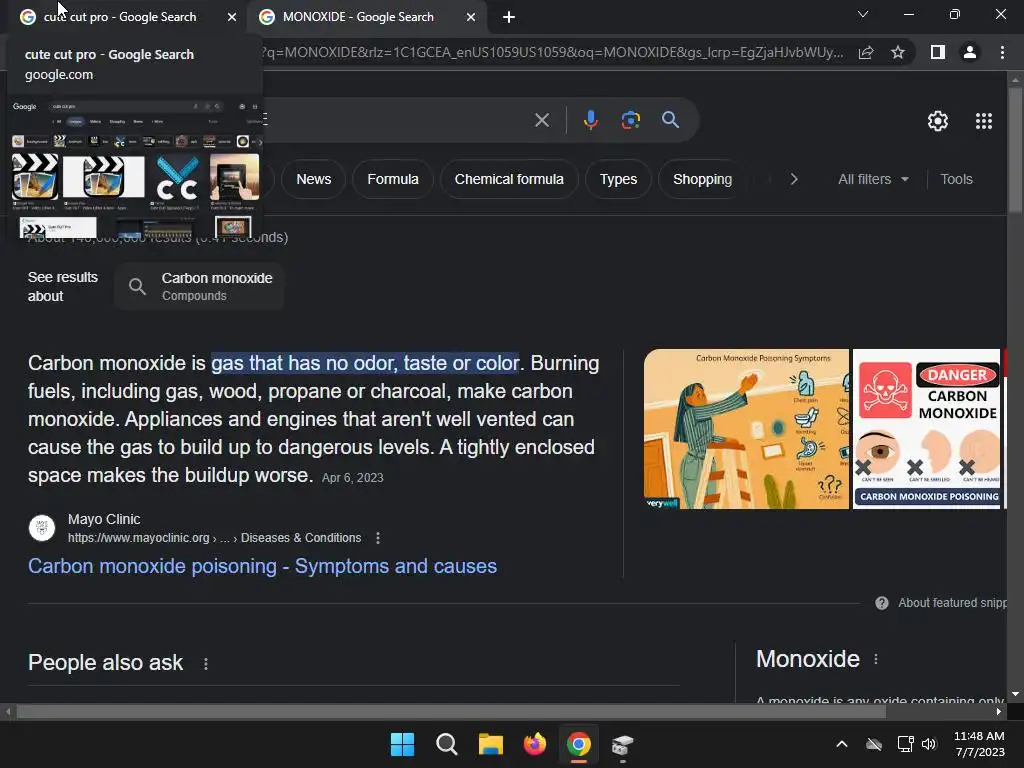Click the Chrome taskbar icon
The image size is (1024, 768).
[x=579, y=744]
